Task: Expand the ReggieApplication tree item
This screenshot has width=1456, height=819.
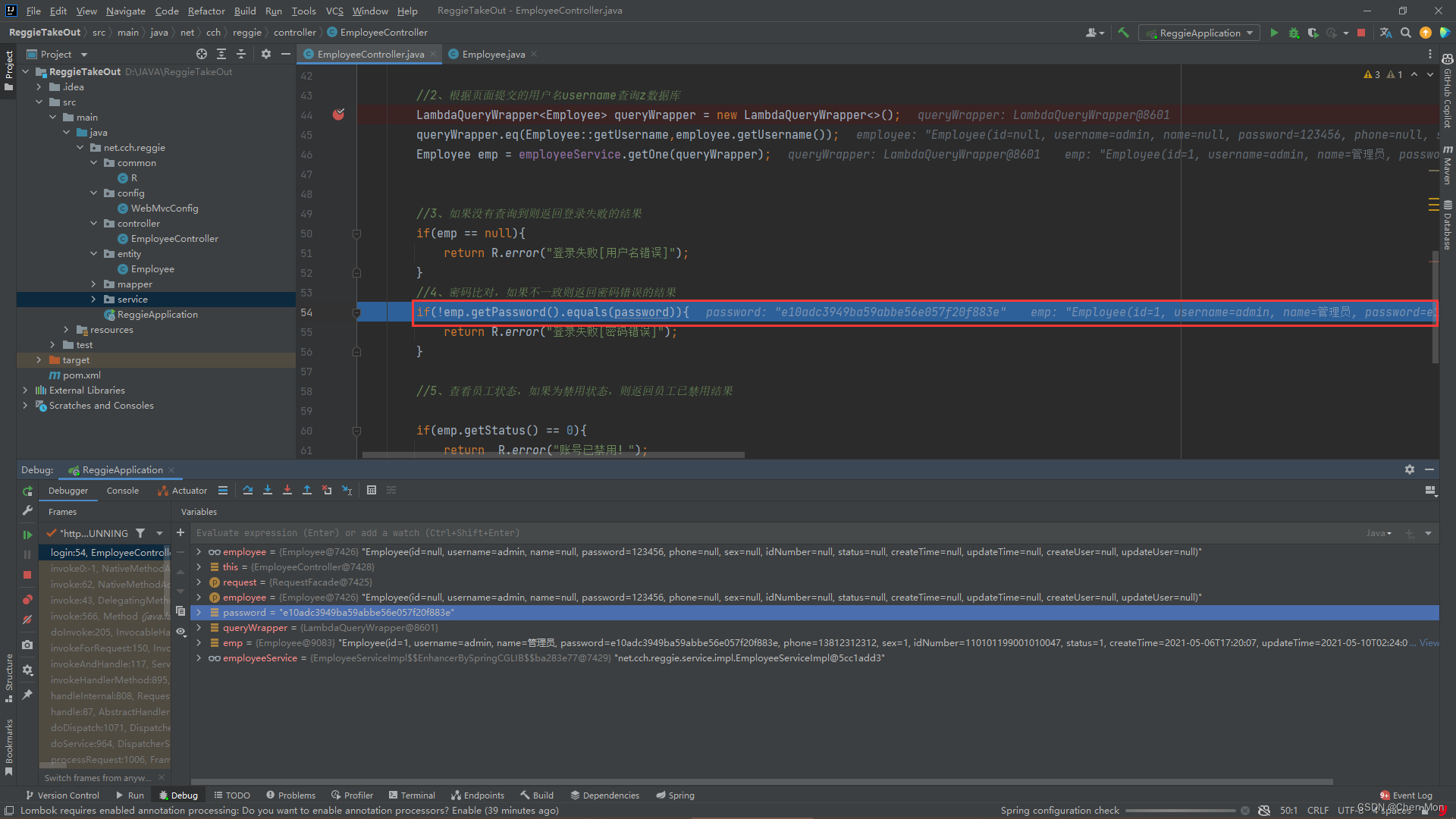Action: click(158, 314)
